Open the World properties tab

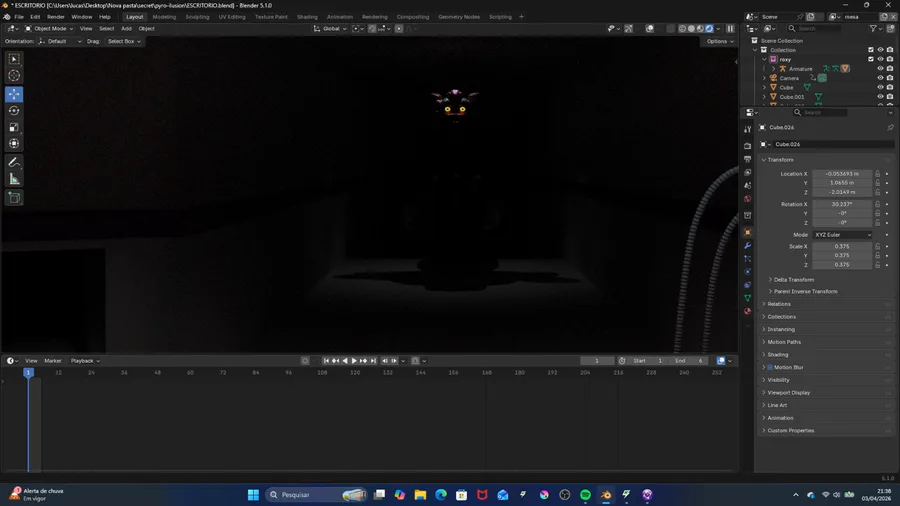(747, 198)
